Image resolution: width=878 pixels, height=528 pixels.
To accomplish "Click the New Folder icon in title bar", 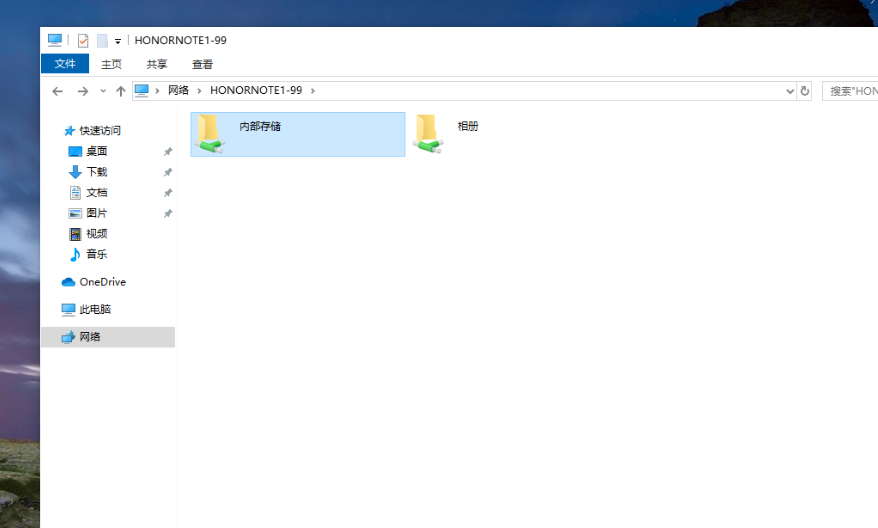I will [x=102, y=41].
